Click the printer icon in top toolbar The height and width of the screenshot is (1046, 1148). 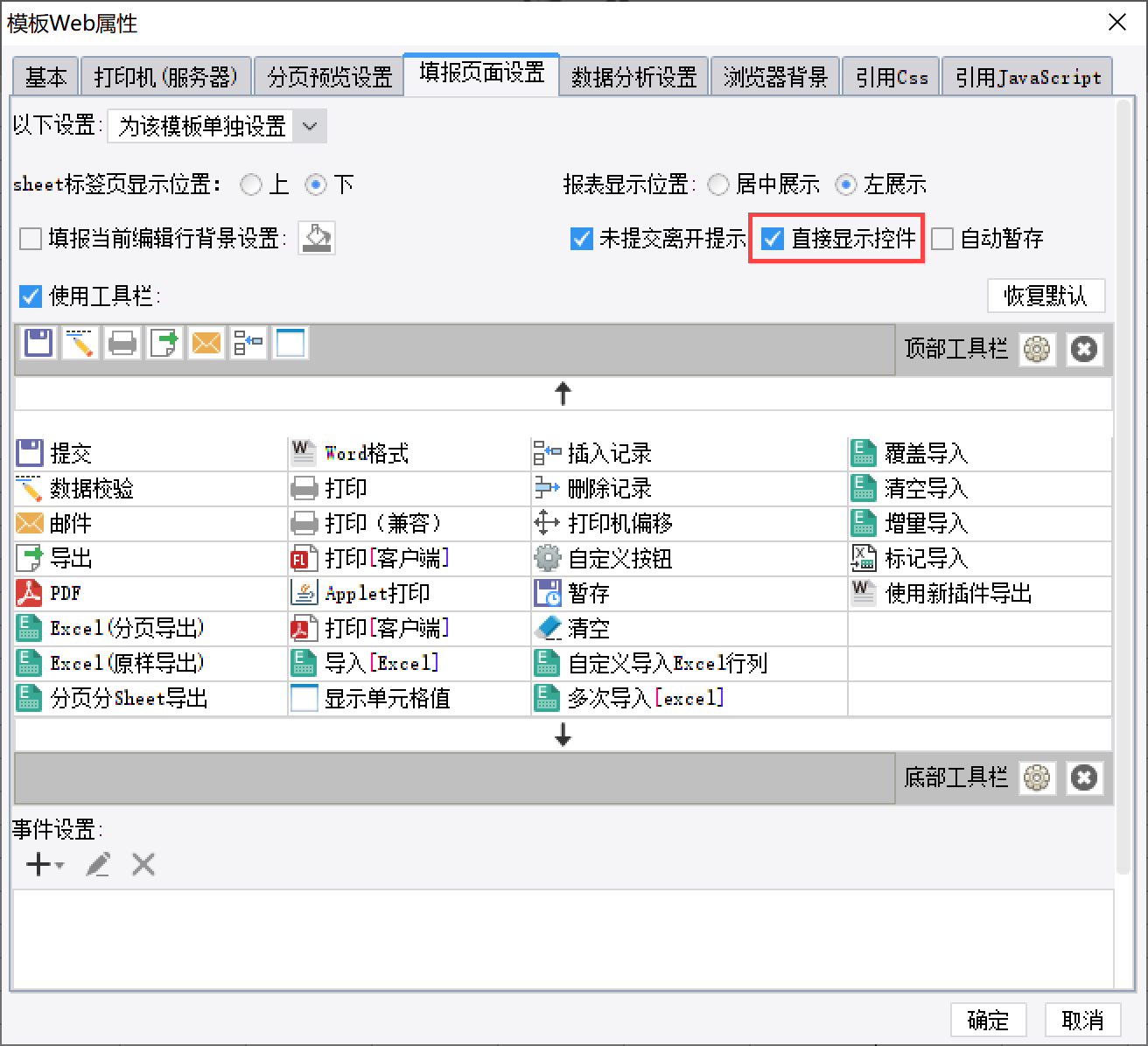coord(122,343)
